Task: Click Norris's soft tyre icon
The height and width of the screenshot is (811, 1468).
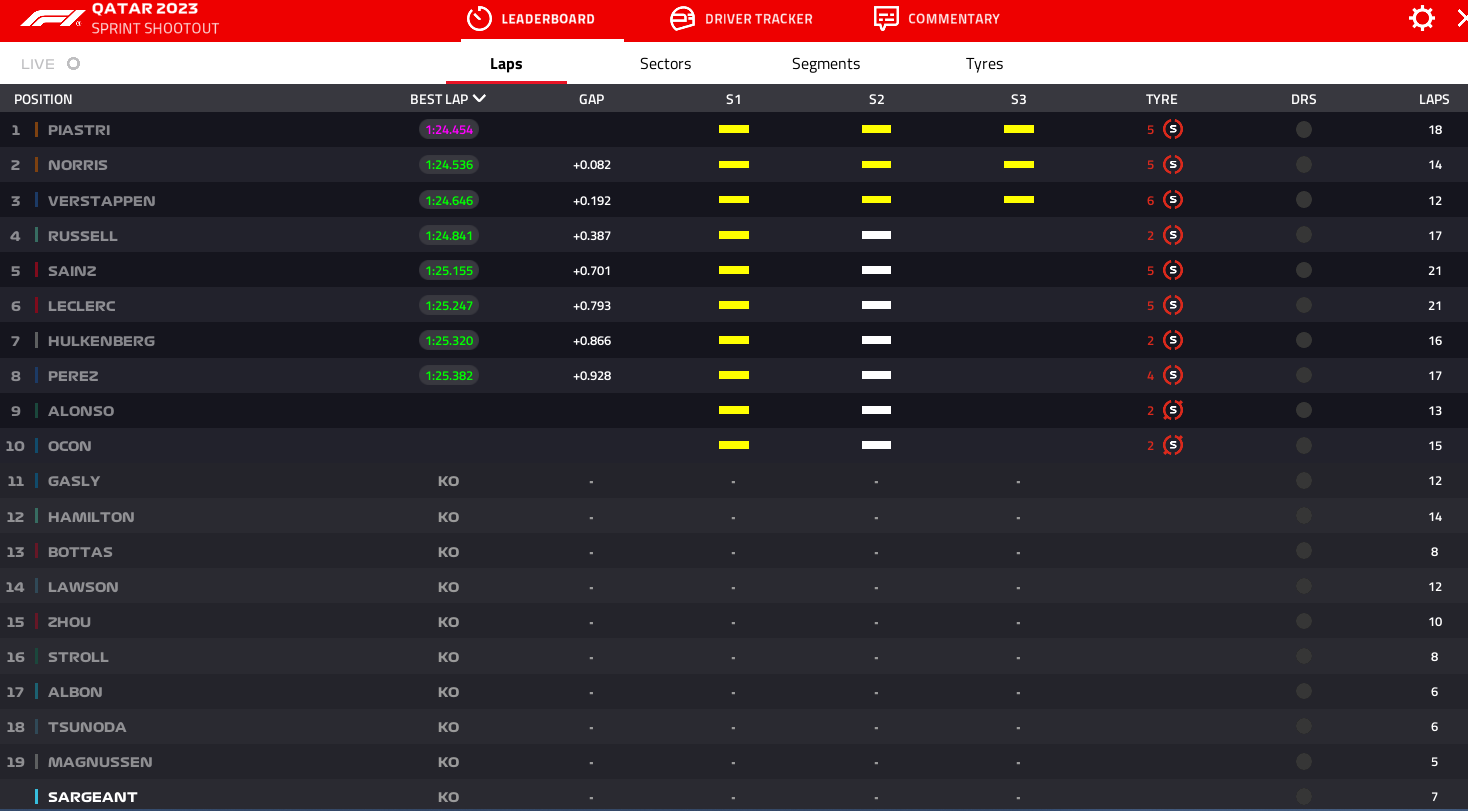Action: click(x=1173, y=165)
